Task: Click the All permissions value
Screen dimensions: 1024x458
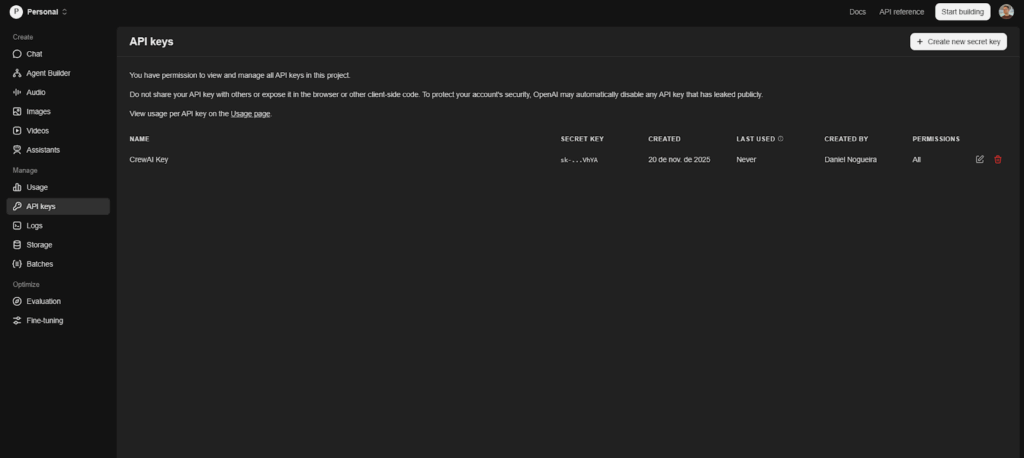Action: click(916, 159)
